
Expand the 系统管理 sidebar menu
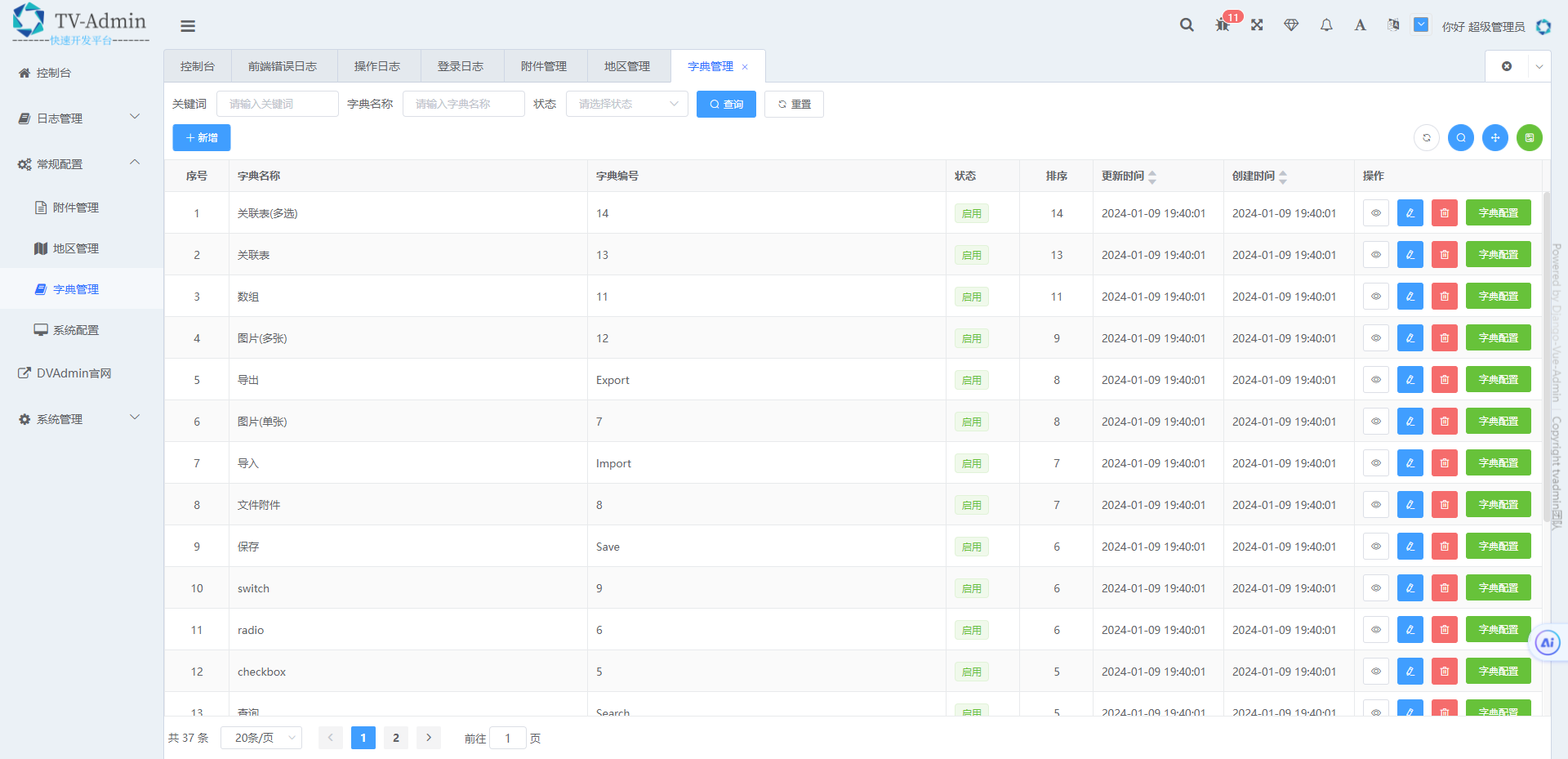pyautogui.click(x=82, y=419)
